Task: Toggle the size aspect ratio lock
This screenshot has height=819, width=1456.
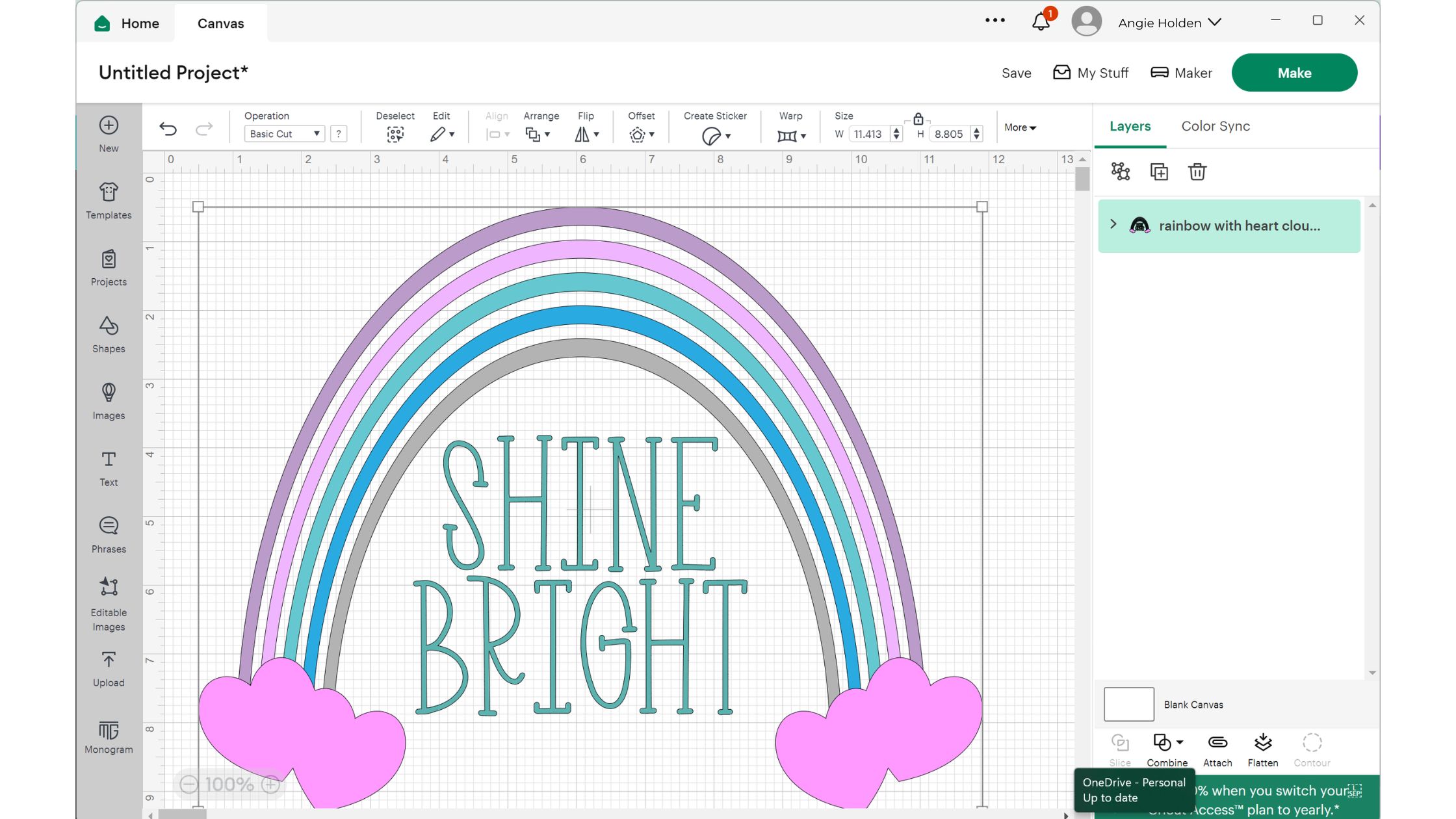Action: coord(918,120)
